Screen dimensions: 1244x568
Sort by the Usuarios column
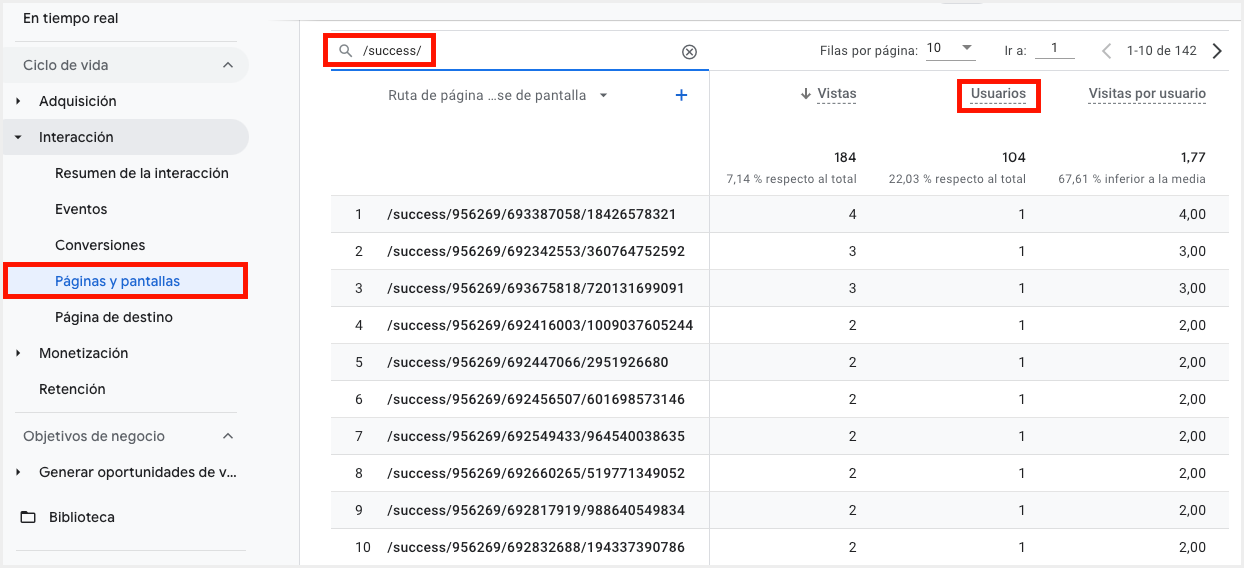[998, 94]
